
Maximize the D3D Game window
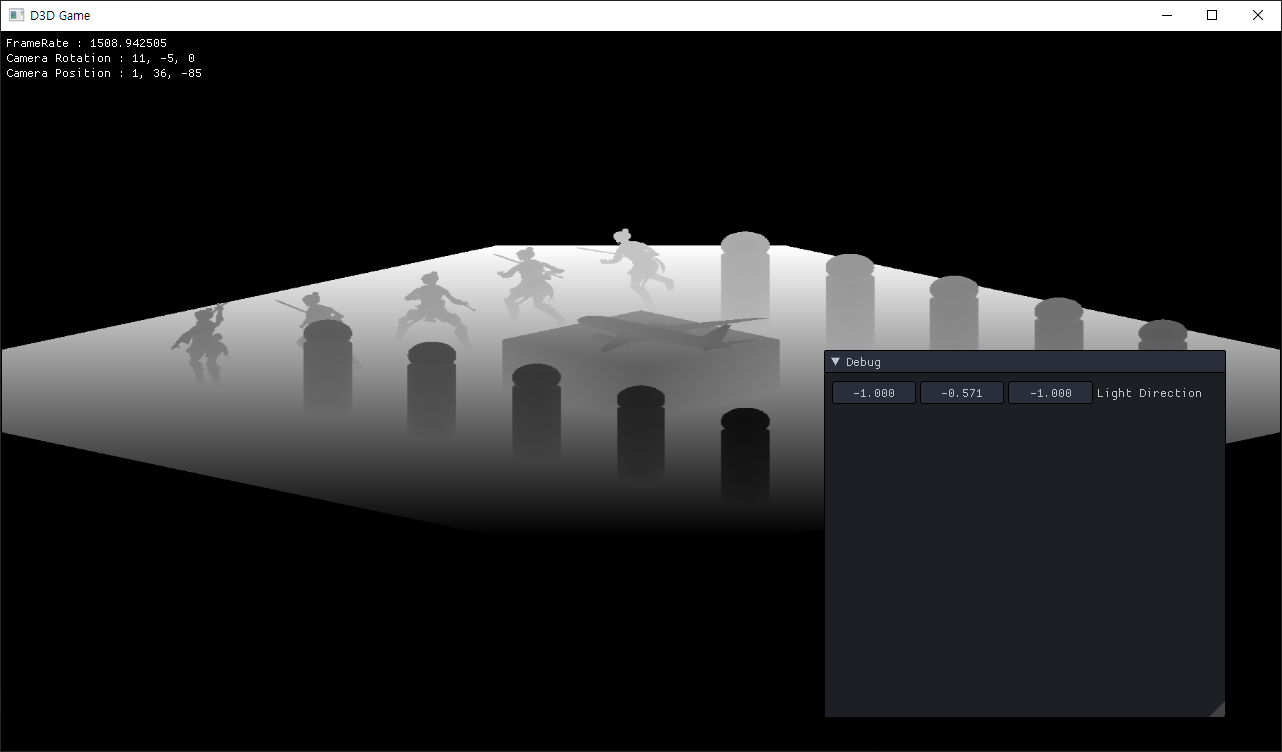coord(1212,15)
